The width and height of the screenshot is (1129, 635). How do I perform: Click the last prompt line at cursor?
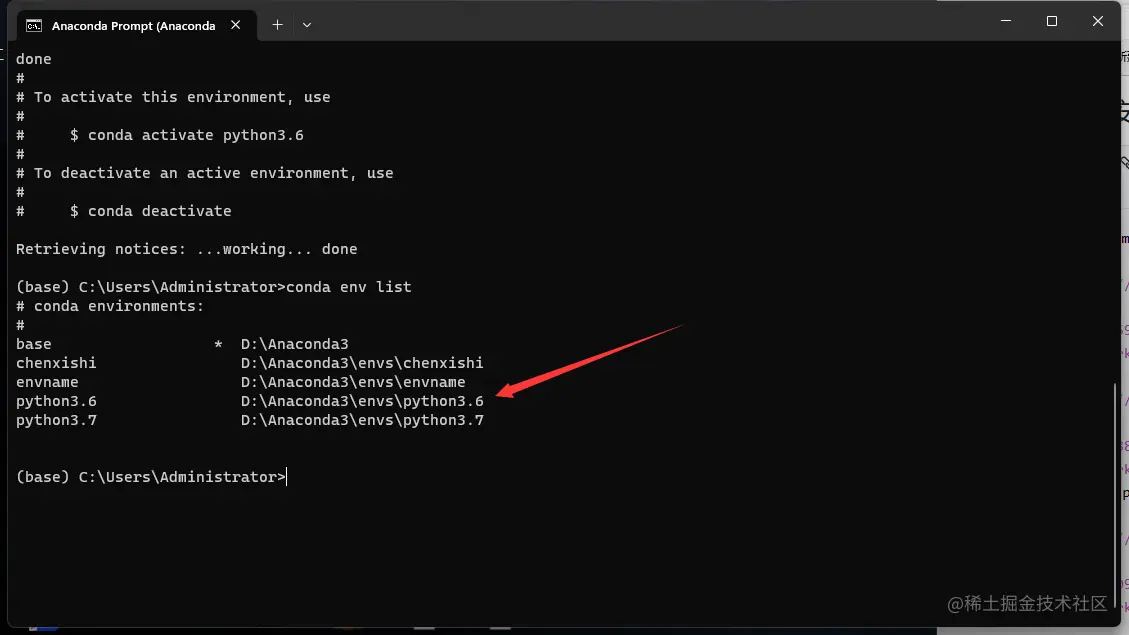coord(151,477)
